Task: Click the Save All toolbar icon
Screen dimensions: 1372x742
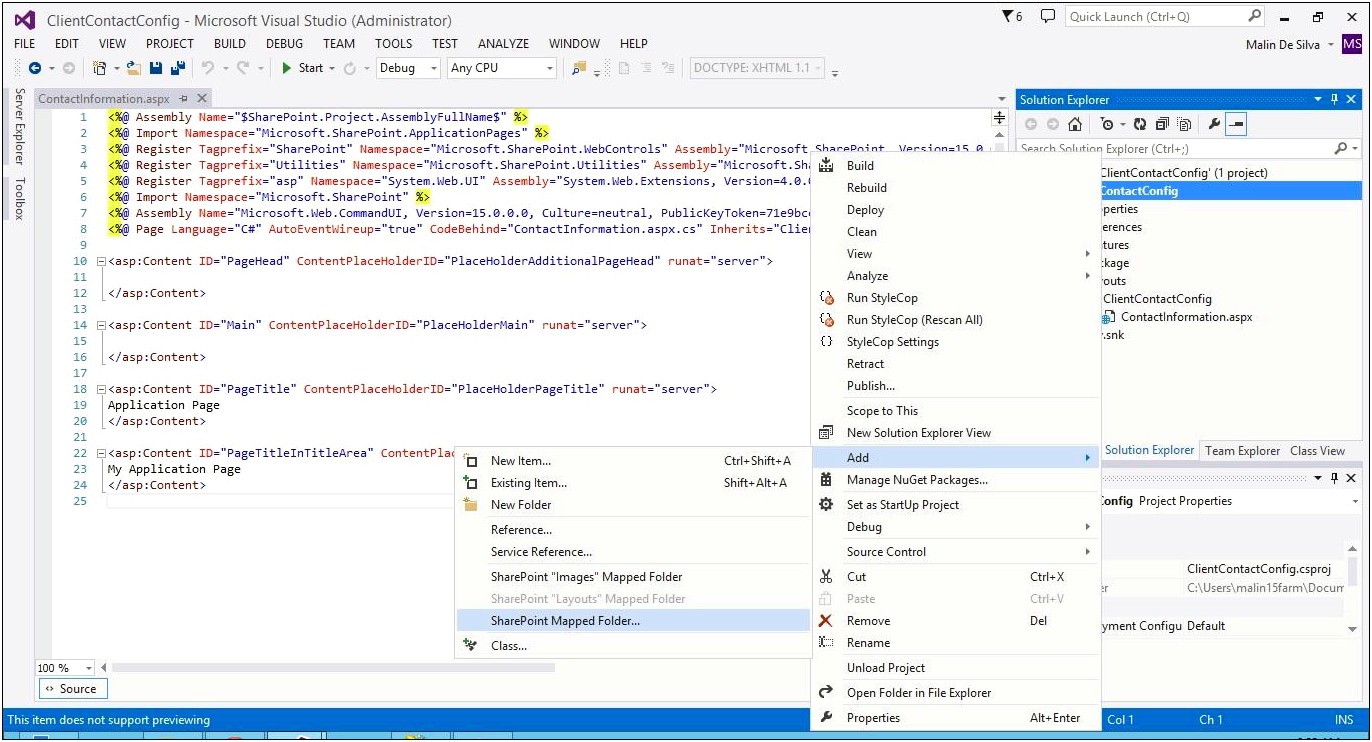Action: point(177,68)
